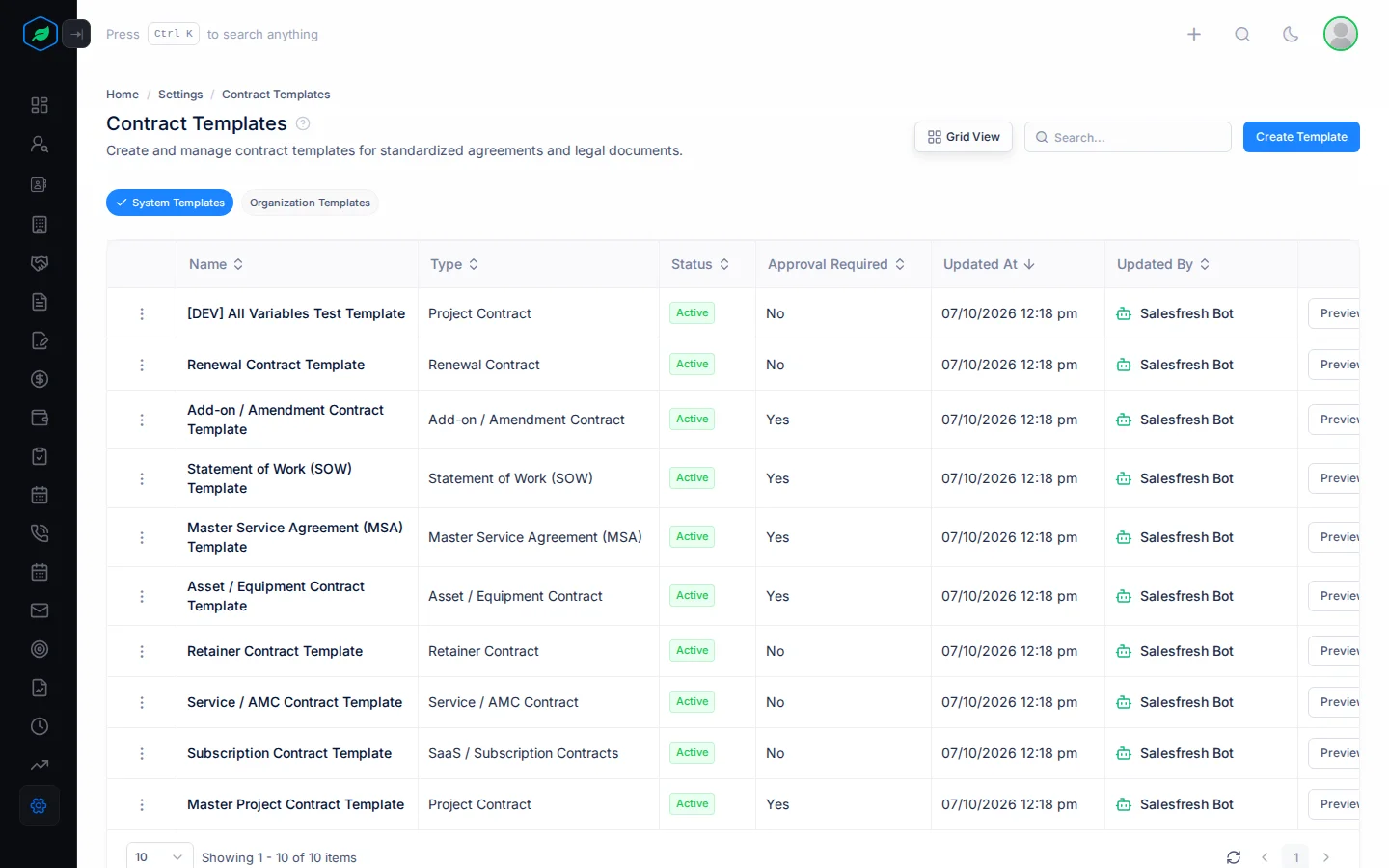Open the envelope mail icon in the sidebar

point(40,610)
